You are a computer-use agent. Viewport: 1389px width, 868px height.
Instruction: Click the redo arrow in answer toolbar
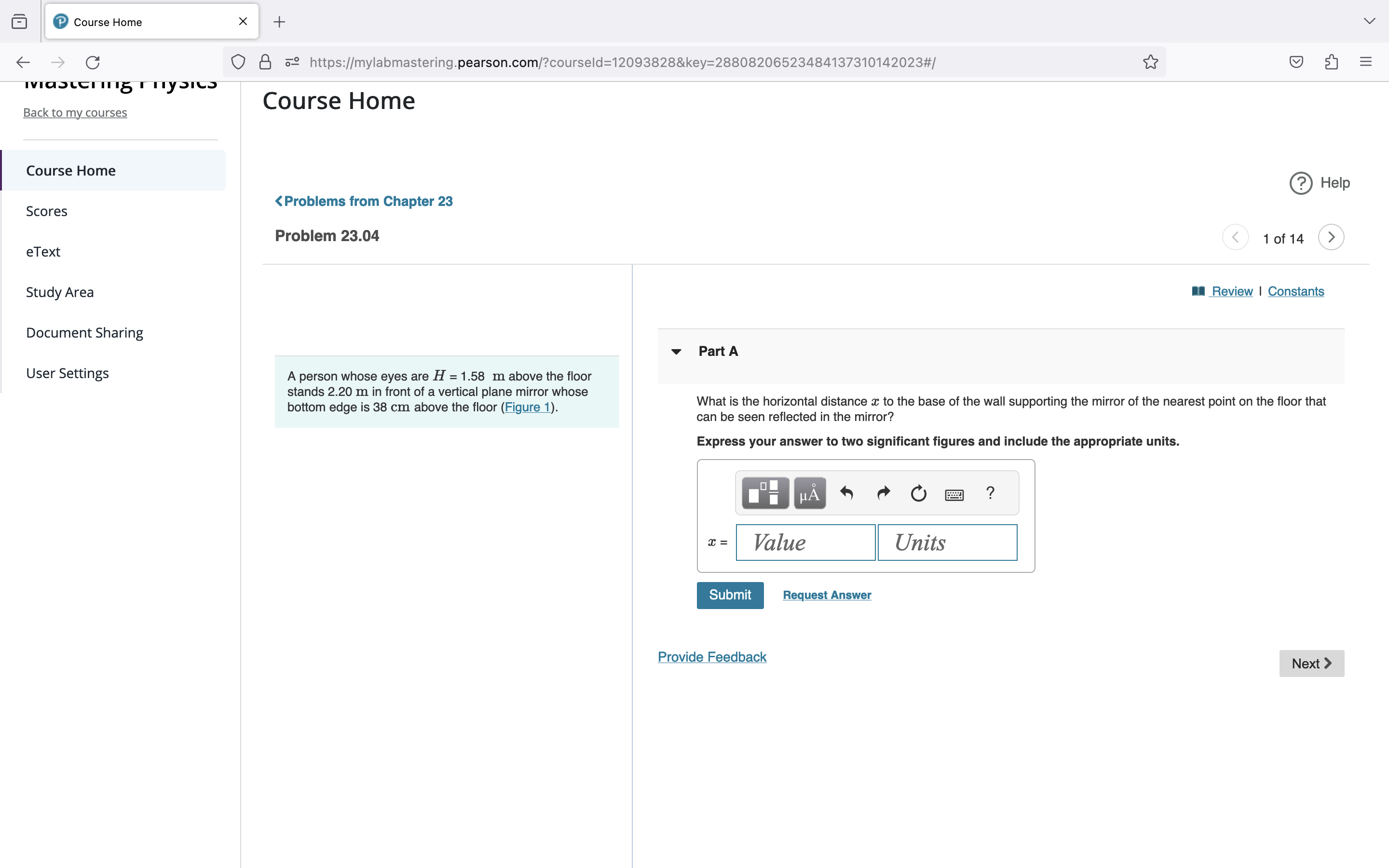point(883,492)
